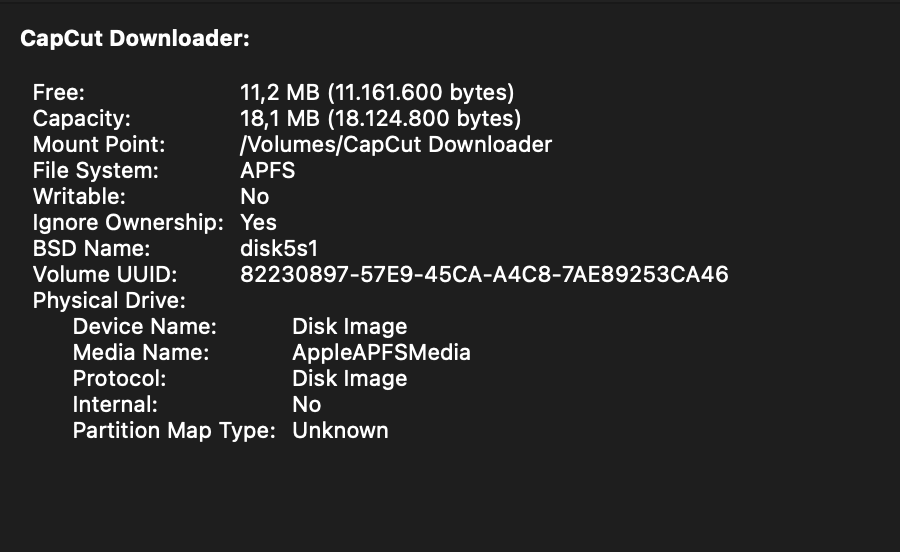Select the BSD Name disk5s1
The image size is (900, 552).
click(x=279, y=248)
